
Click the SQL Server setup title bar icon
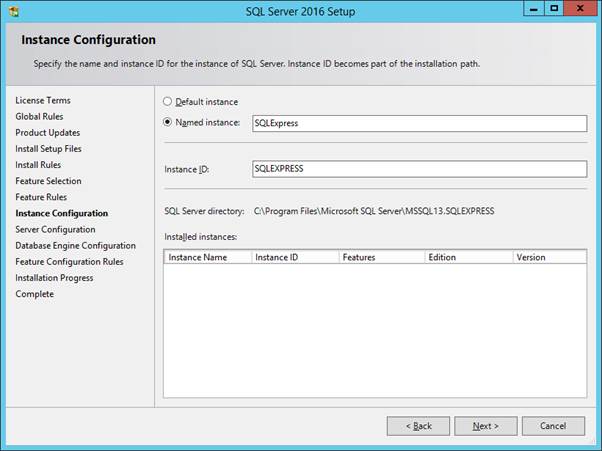point(14,12)
